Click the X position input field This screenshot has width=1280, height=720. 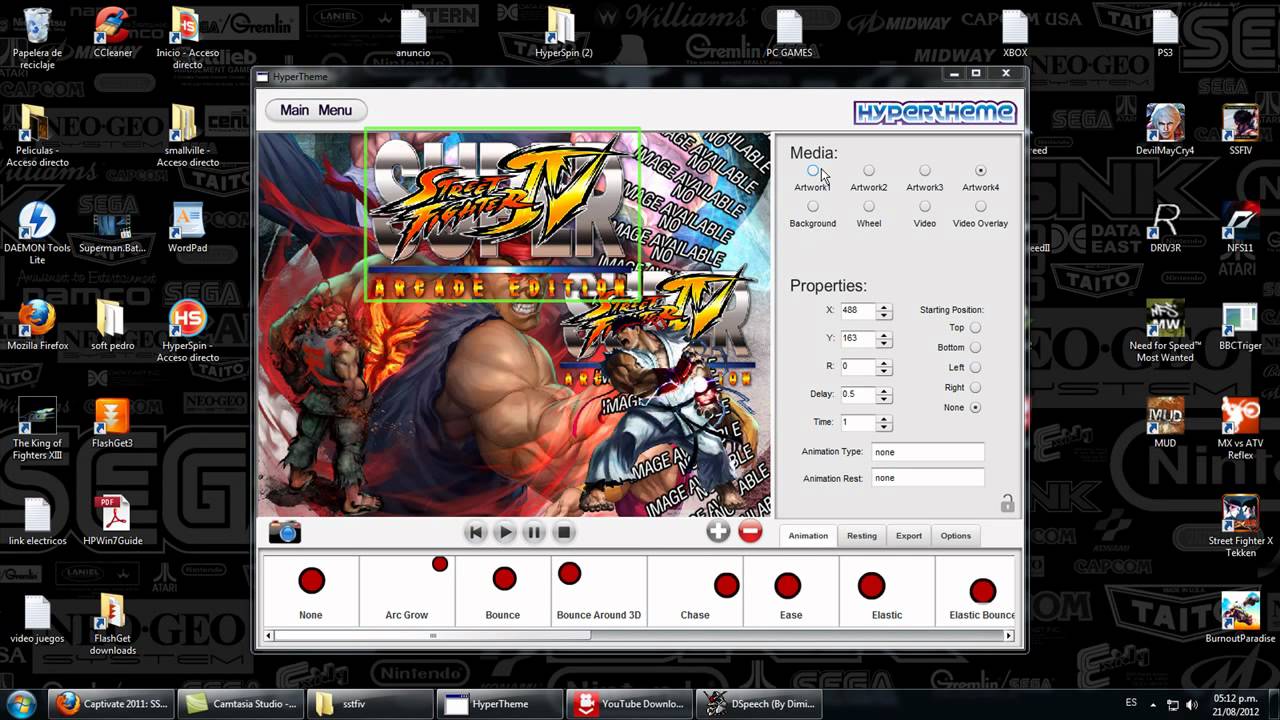click(858, 311)
